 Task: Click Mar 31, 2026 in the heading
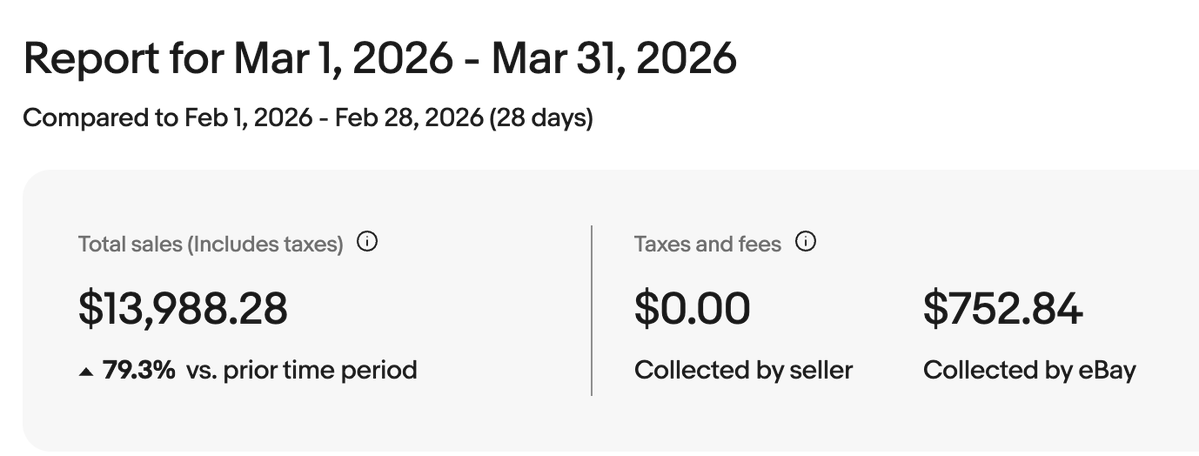point(614,59)
